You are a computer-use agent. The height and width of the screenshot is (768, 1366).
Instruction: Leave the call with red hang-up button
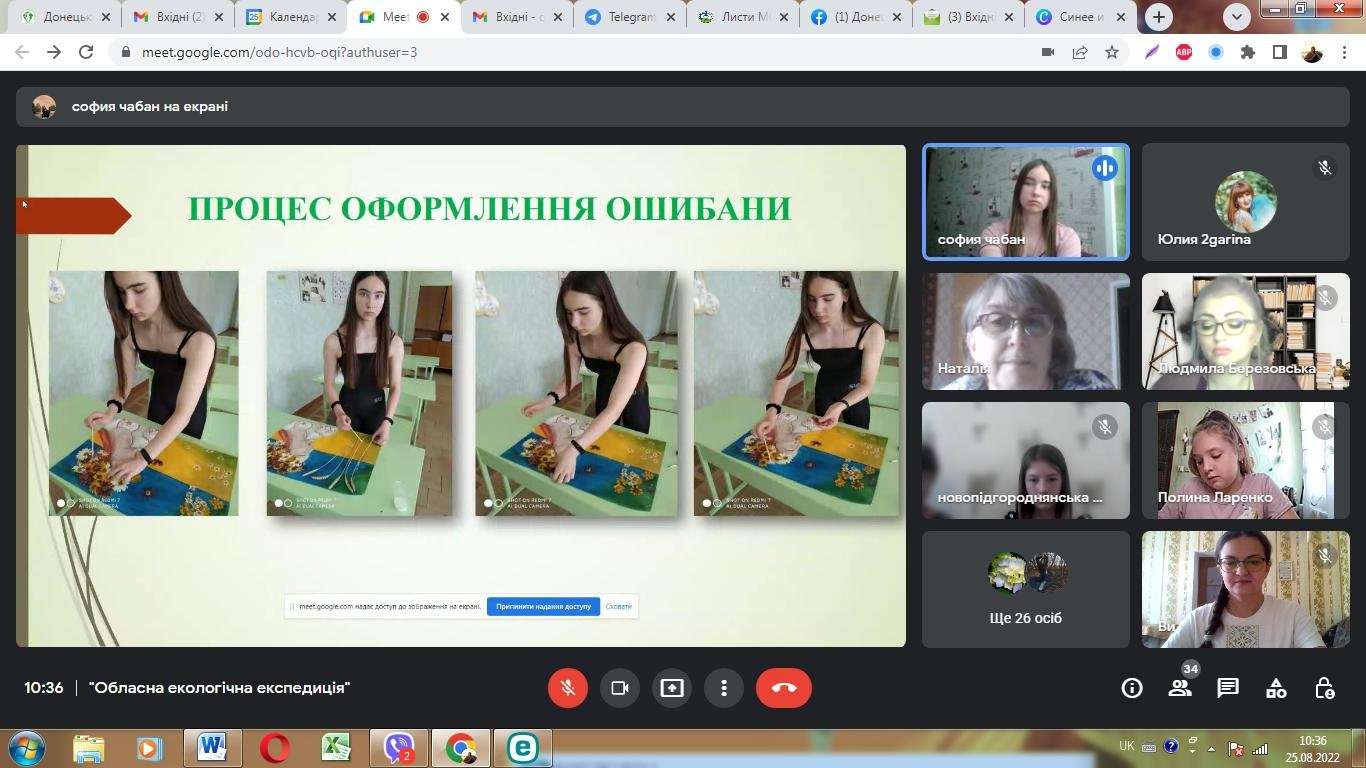(784, 688)
